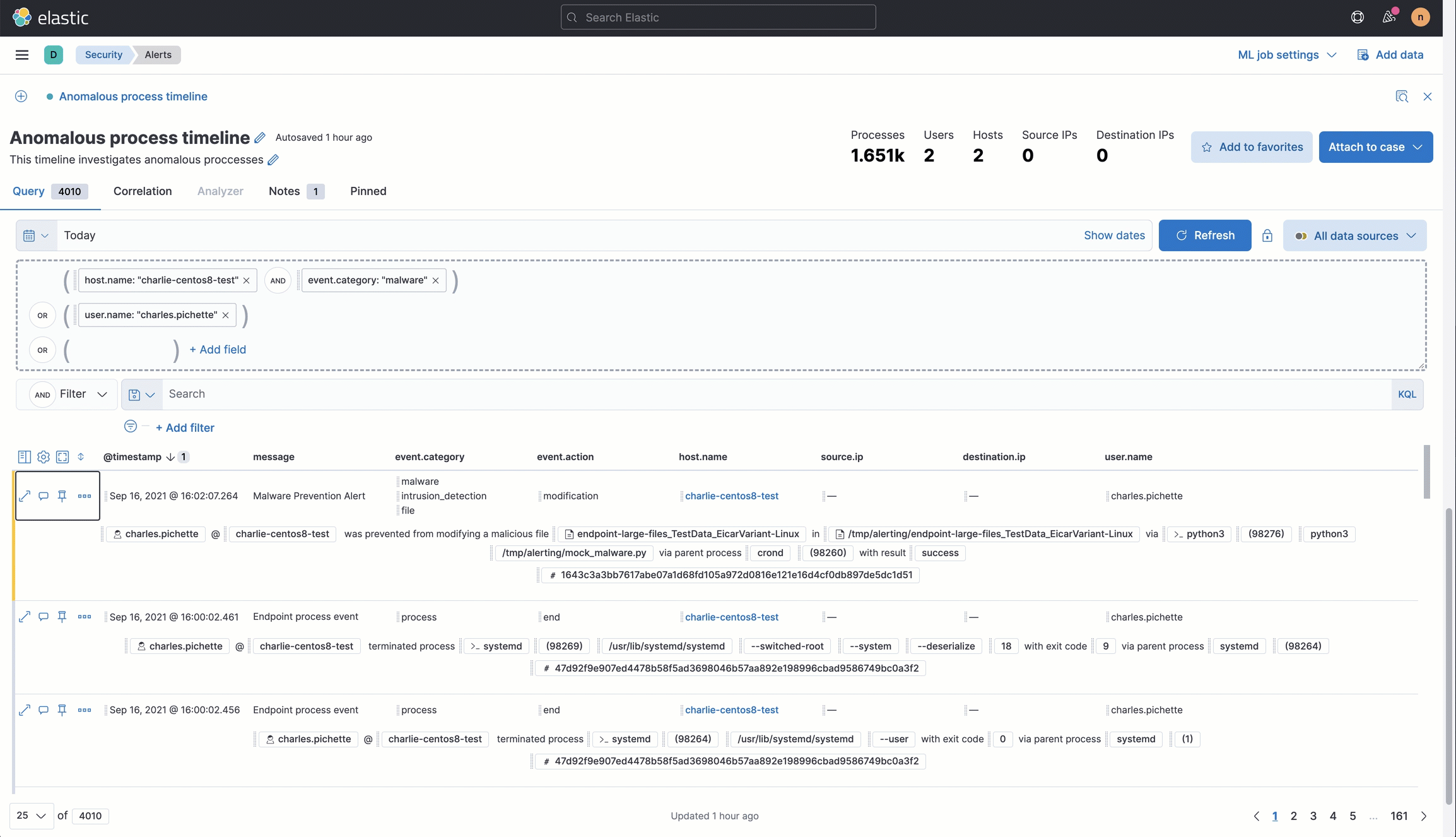Pin the Malware Prevention Alert event
This screenshot has width=1456, height=837.
(x=62, y=496)
